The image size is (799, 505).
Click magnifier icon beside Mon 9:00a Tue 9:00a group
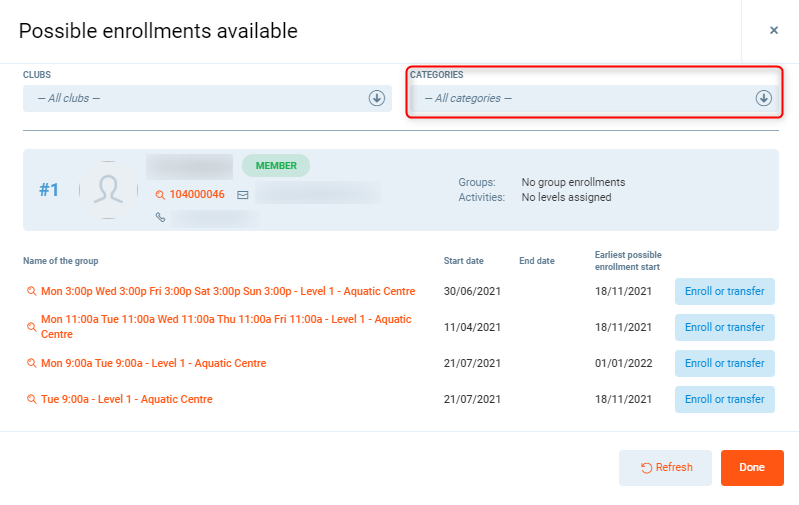[32, 364]
